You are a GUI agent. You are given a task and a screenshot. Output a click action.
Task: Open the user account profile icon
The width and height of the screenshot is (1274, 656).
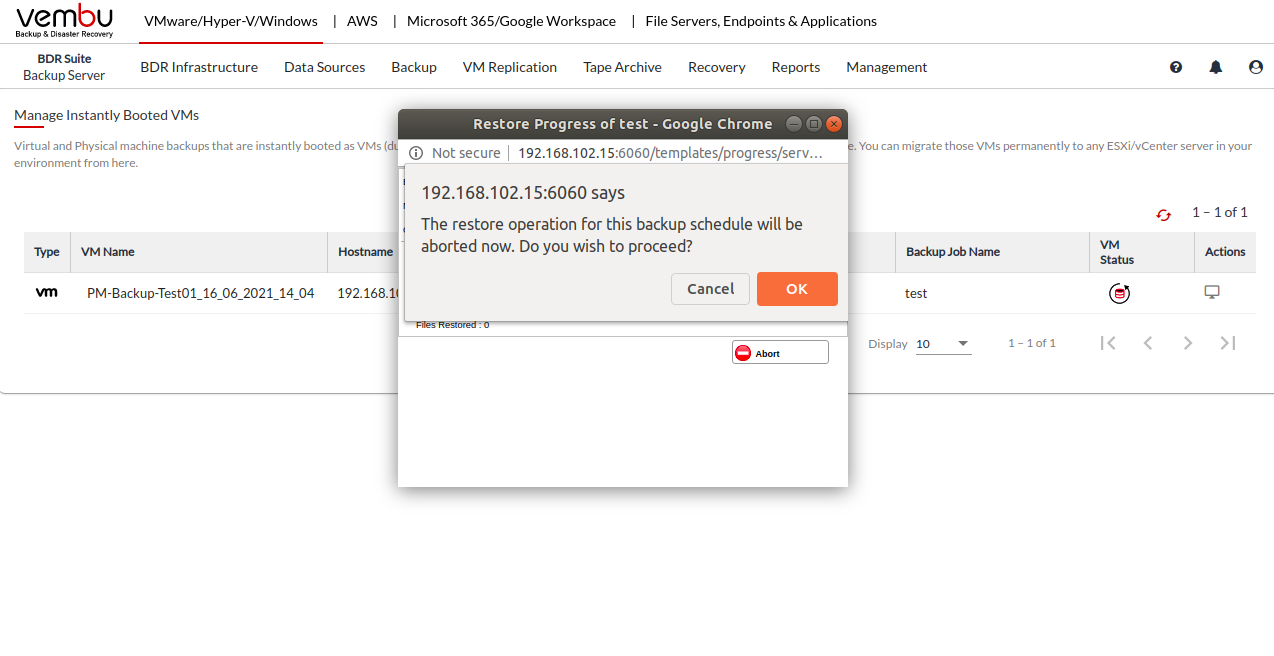1256,67
